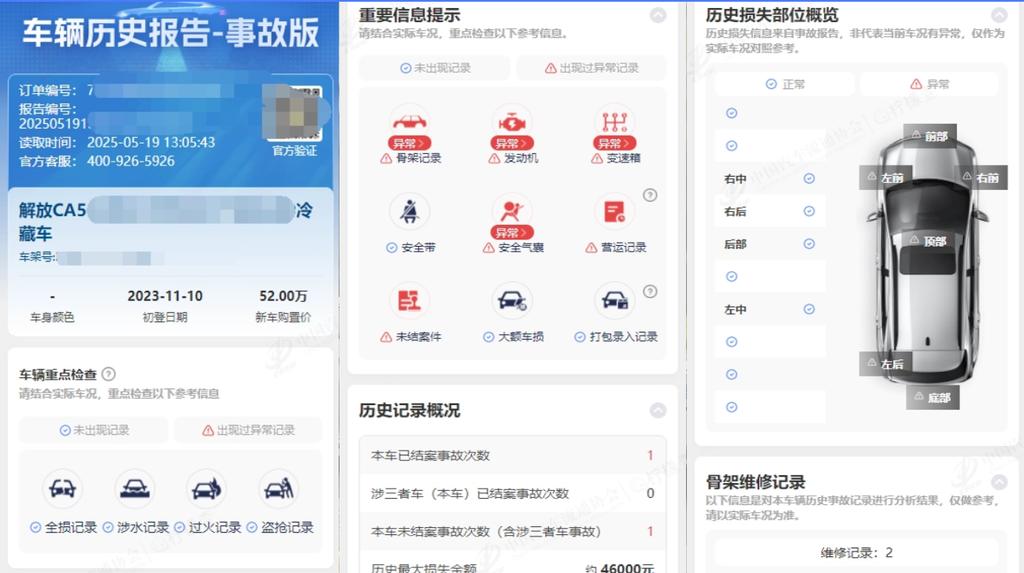The height and width of the screenshot is (573, 1024).
Task: Select the 变速箱 gearbox icon
Action: click(x=615, y=122)
